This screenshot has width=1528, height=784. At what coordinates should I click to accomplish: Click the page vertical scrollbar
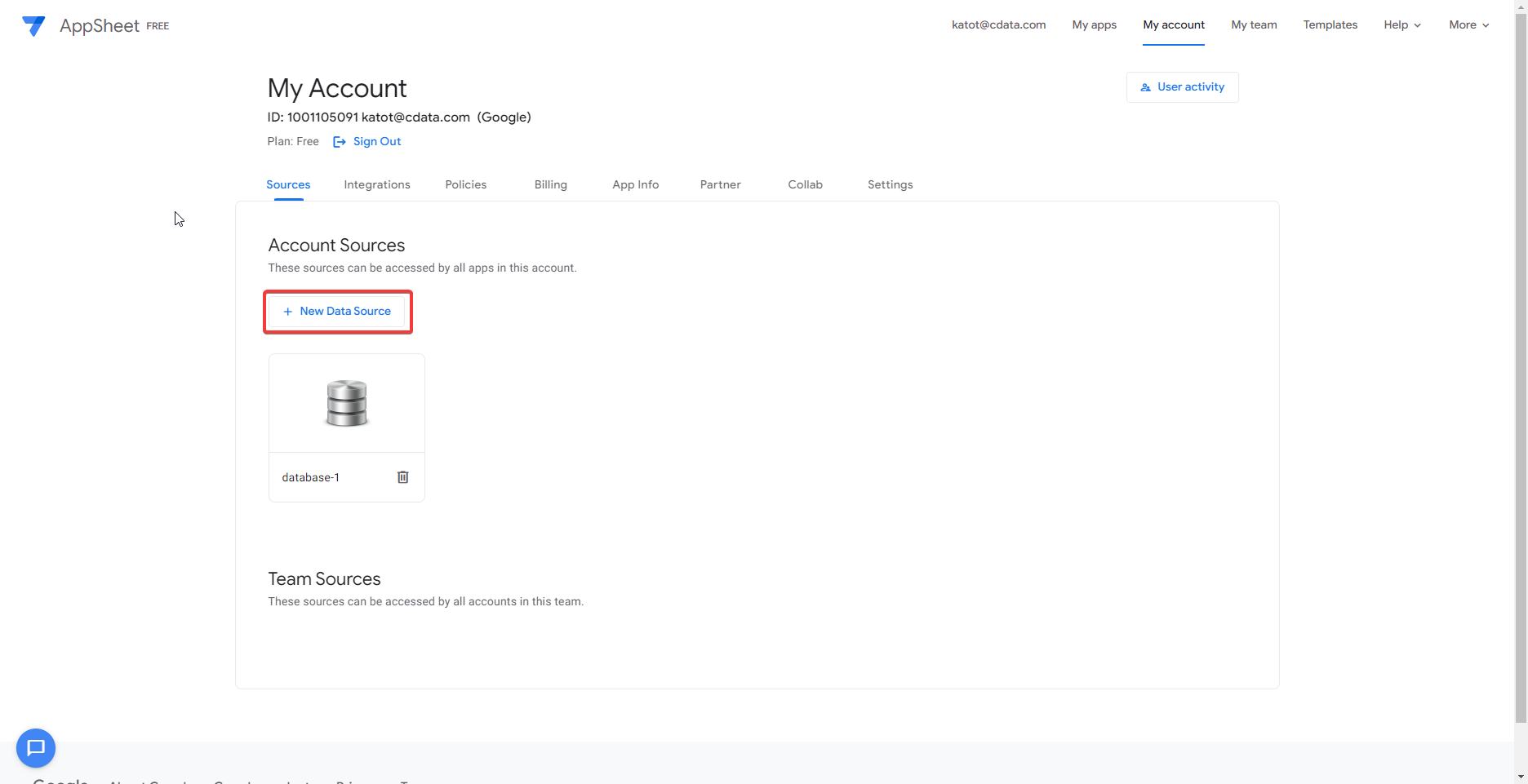(1521, 367)
